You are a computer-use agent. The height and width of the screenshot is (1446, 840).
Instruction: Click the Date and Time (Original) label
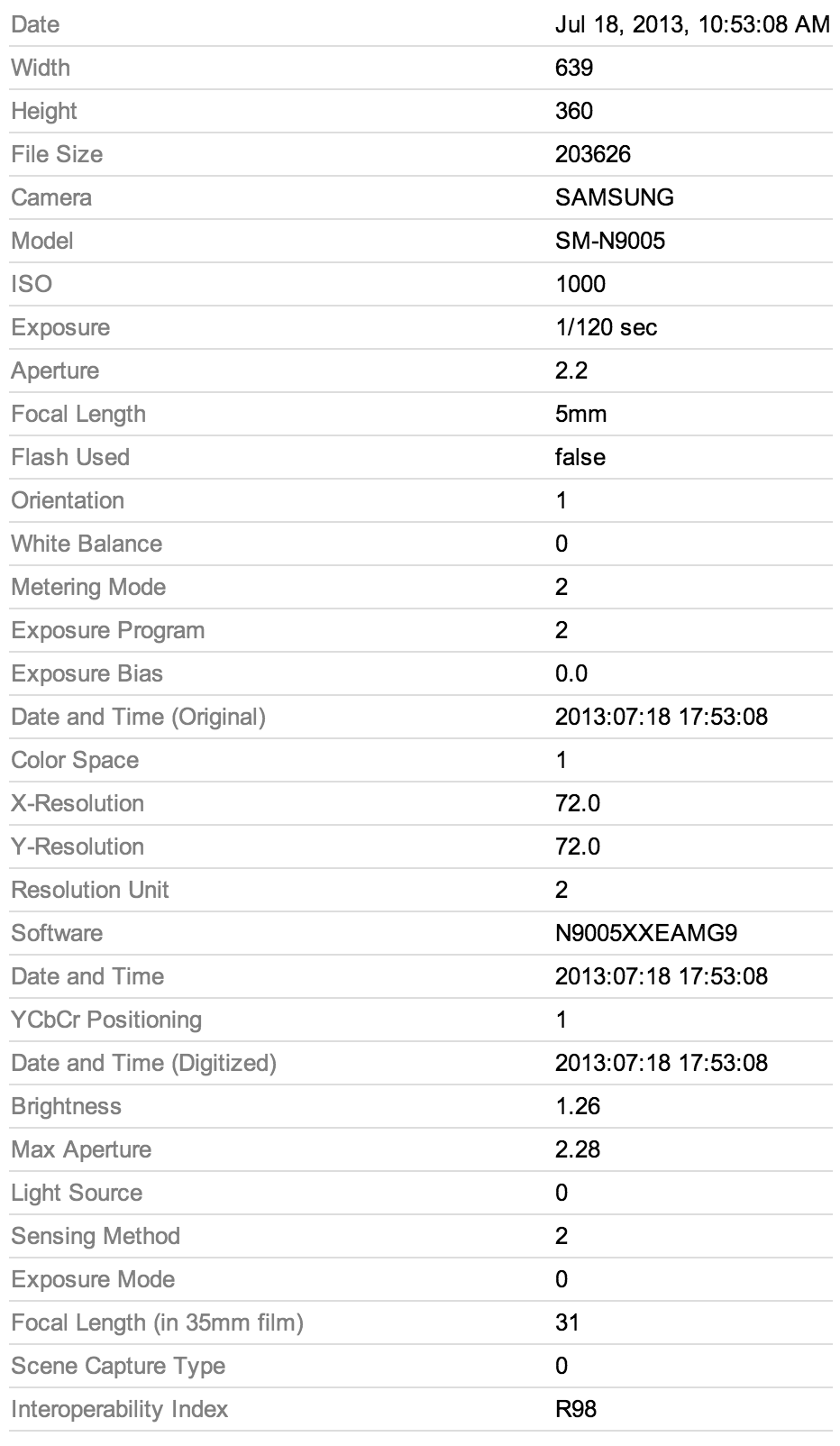pos(138,717)
